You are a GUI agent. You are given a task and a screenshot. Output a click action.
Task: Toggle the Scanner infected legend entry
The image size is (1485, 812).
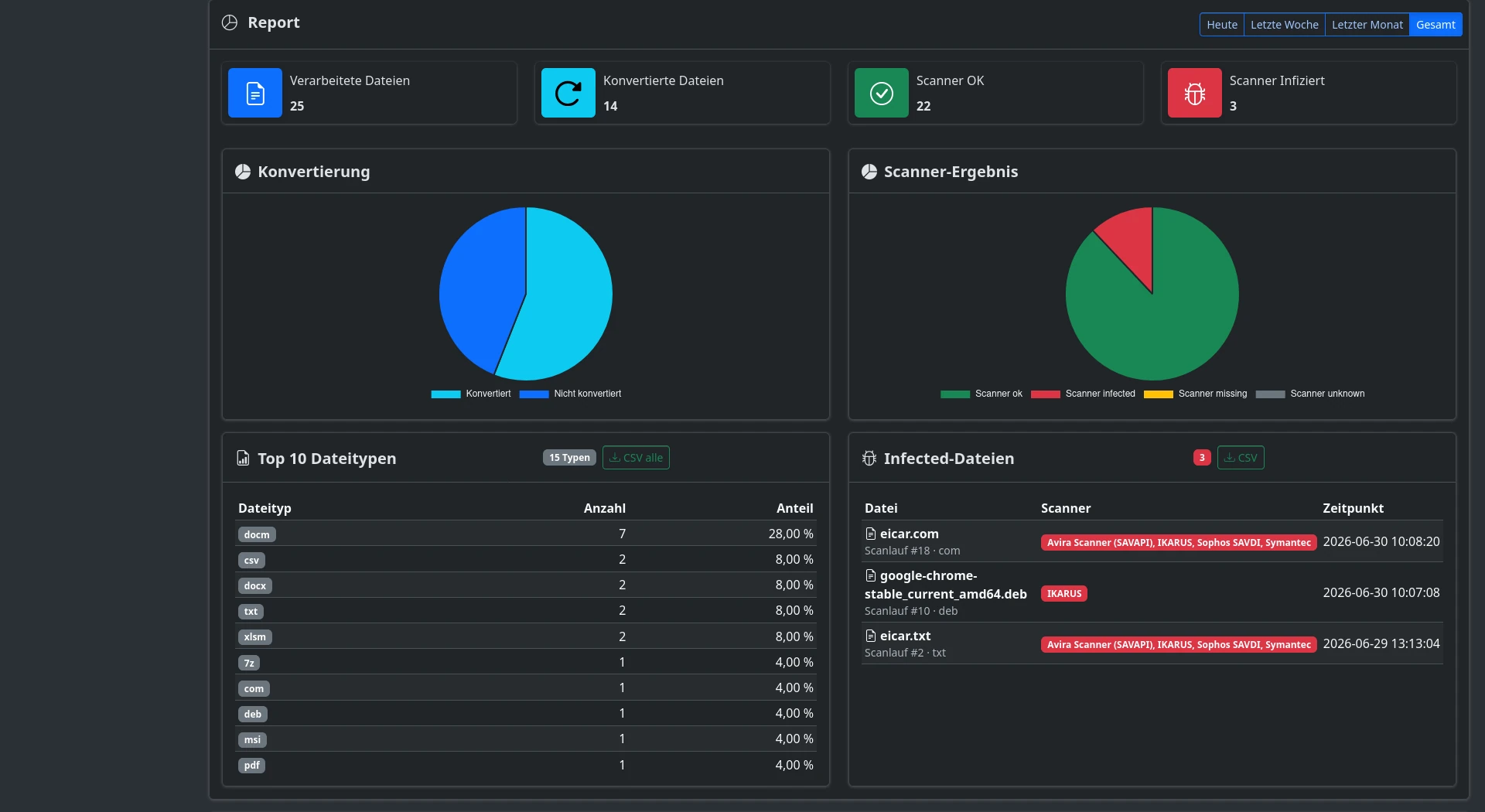pos(1083,394)
